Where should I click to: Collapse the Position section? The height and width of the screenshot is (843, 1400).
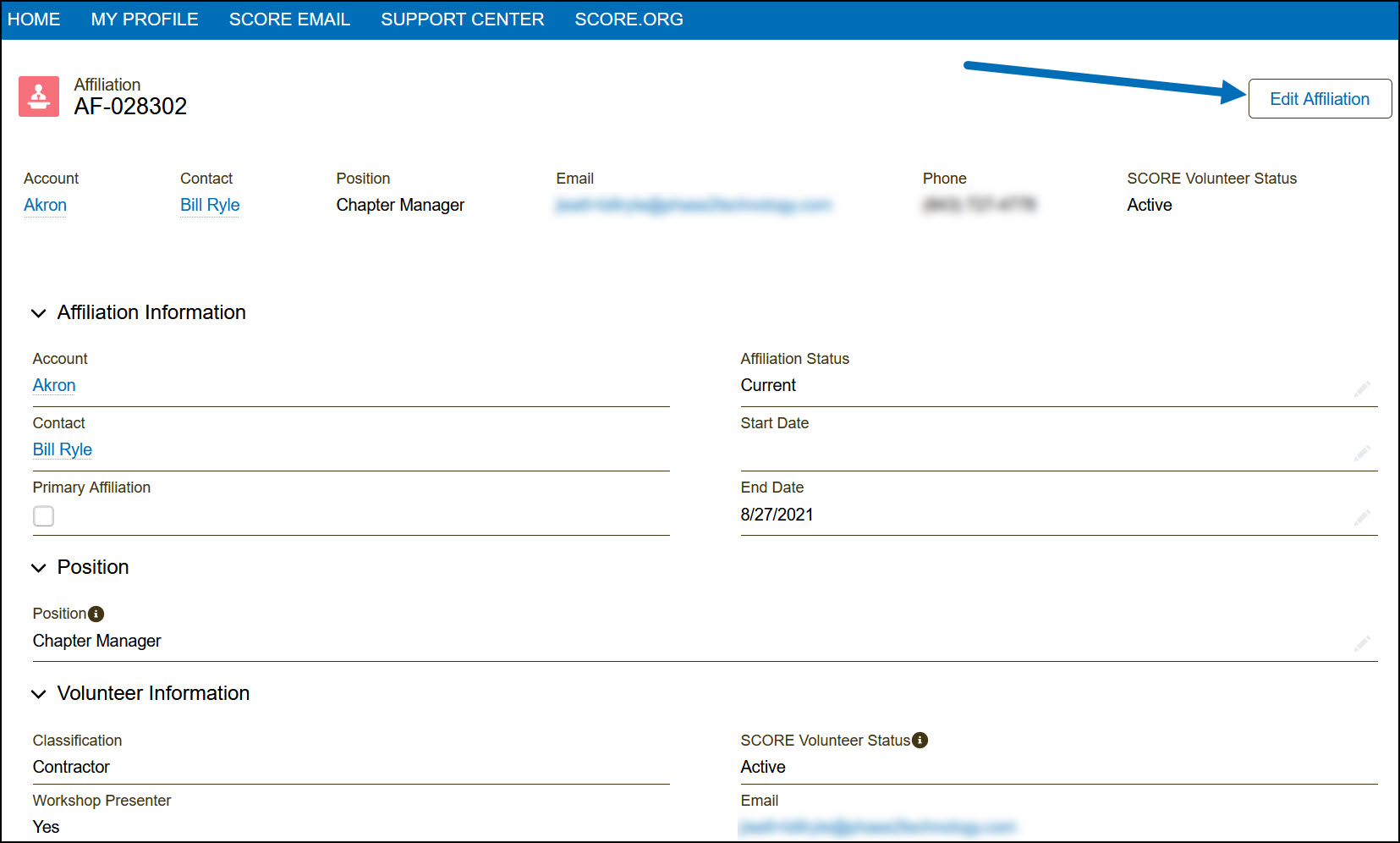(x=39, y=568)
